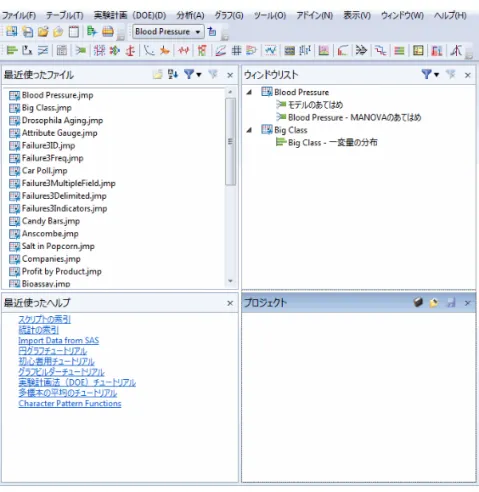Collapse the Blood Pressure tree node

(249, 92)
